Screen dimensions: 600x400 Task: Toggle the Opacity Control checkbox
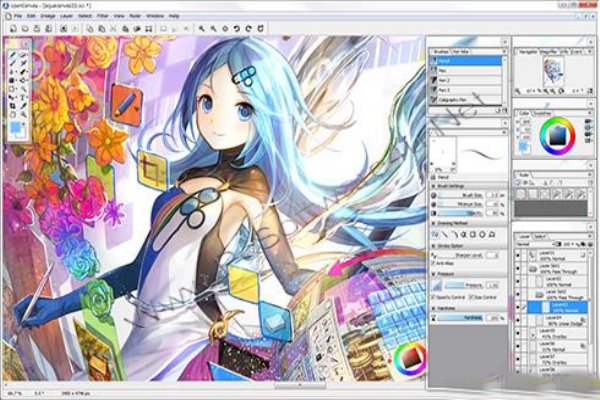click(434, 297)
